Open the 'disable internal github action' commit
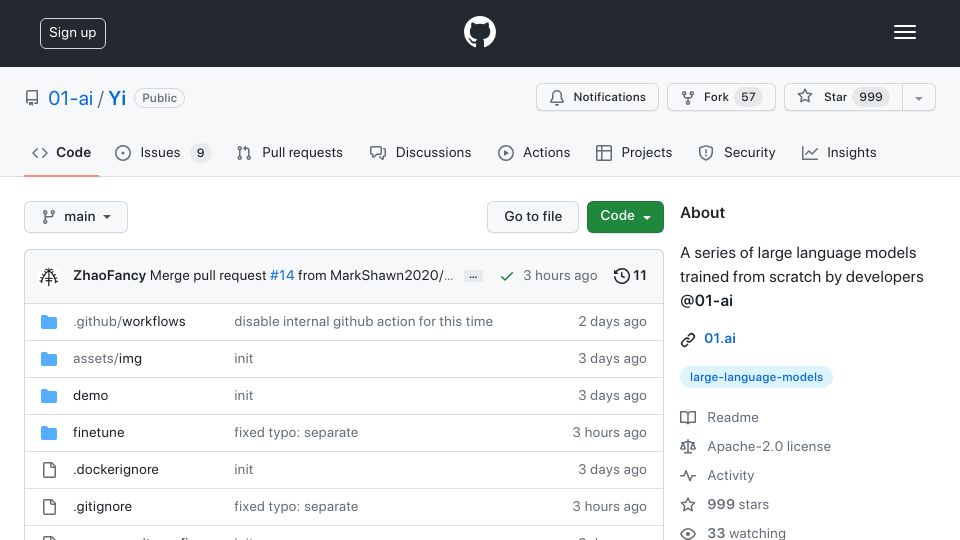960x540 pixels. coord(363,321)
